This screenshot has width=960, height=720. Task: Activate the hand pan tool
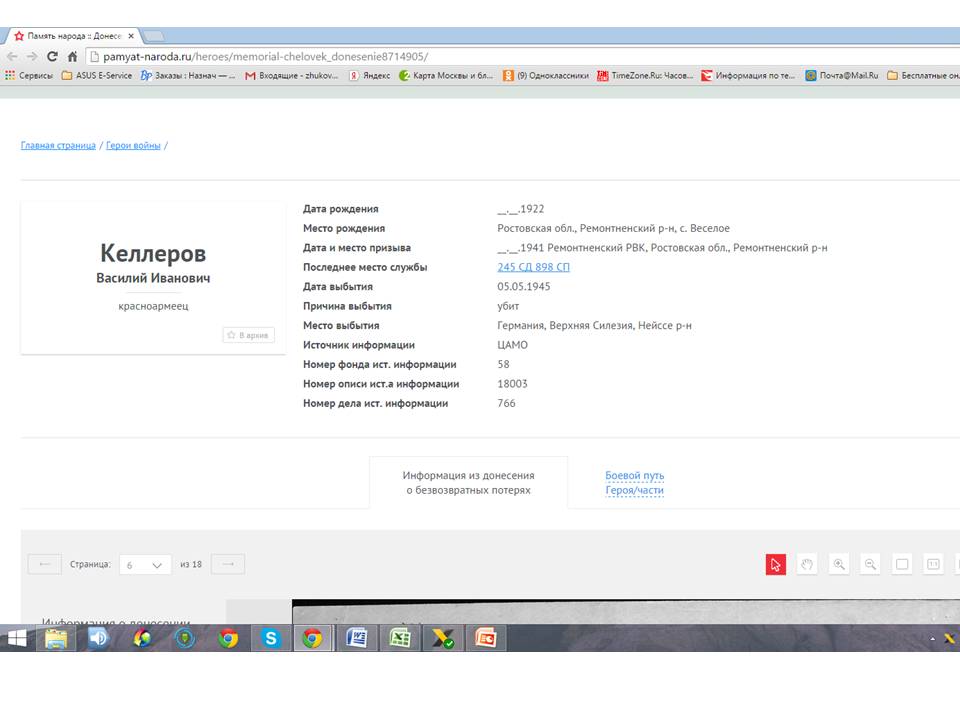(807, 564)
